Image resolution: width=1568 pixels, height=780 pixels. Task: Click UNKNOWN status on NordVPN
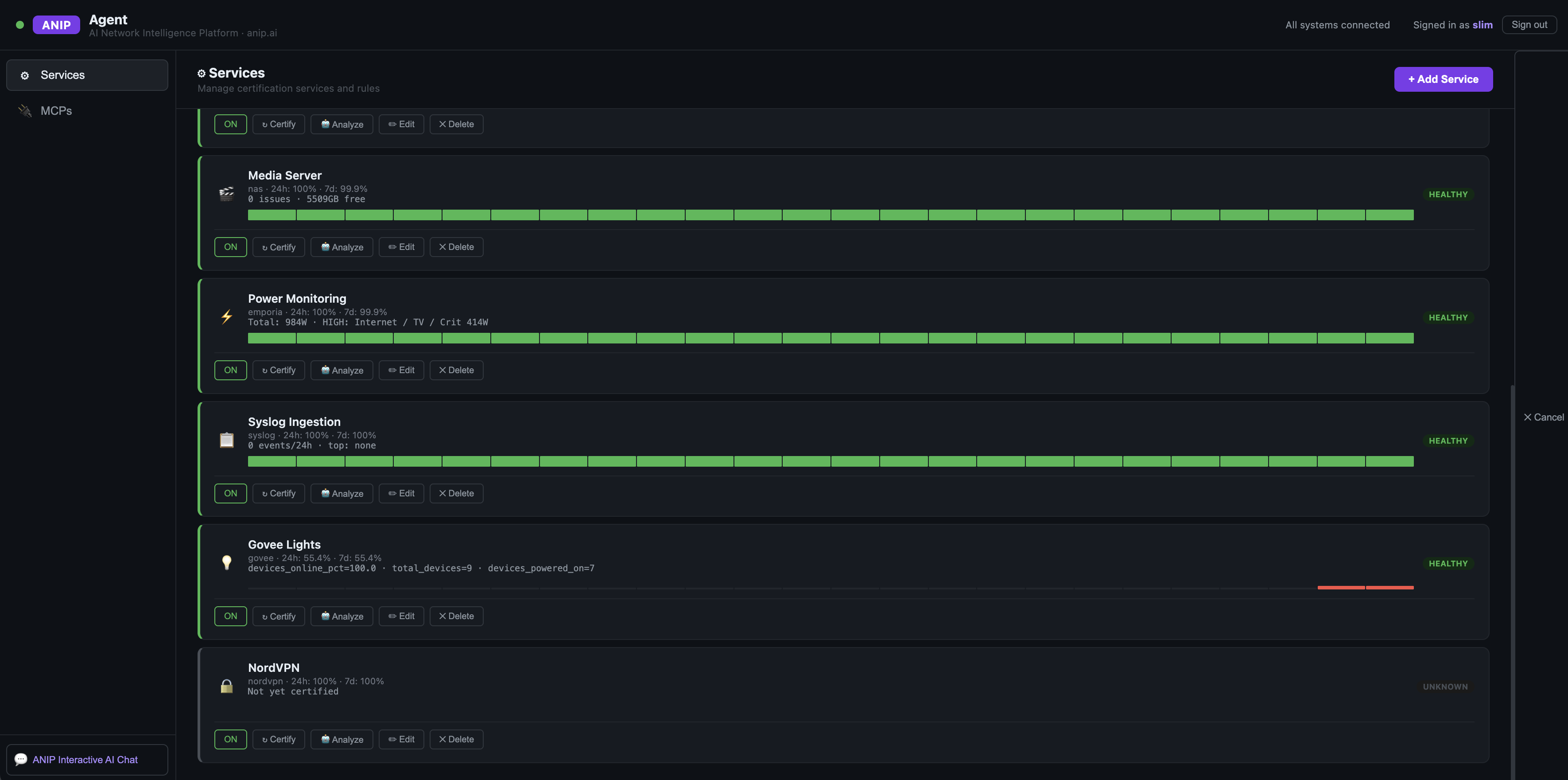click(x=1445, y=686)
